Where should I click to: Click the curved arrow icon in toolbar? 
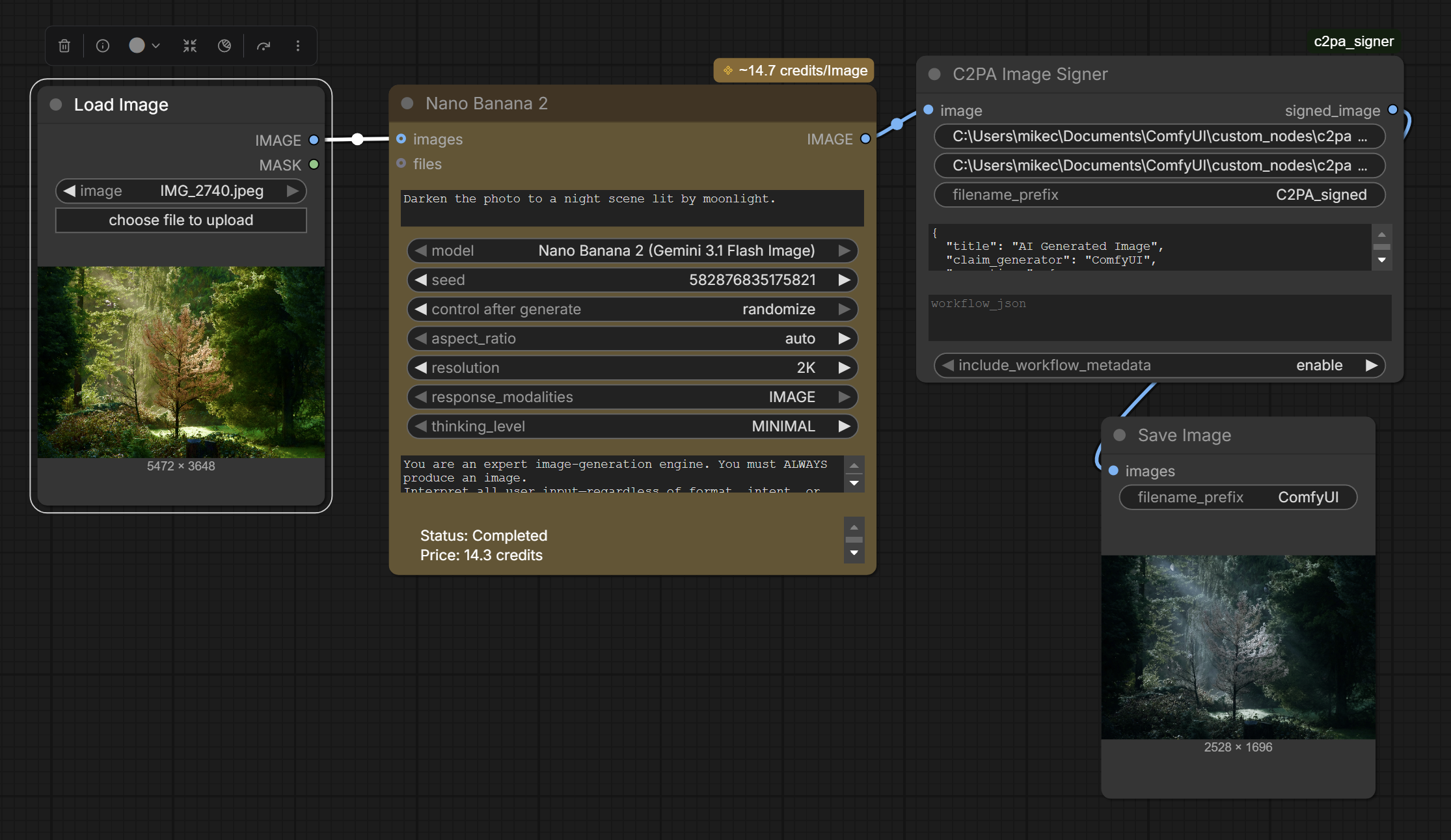click(263, 46)
